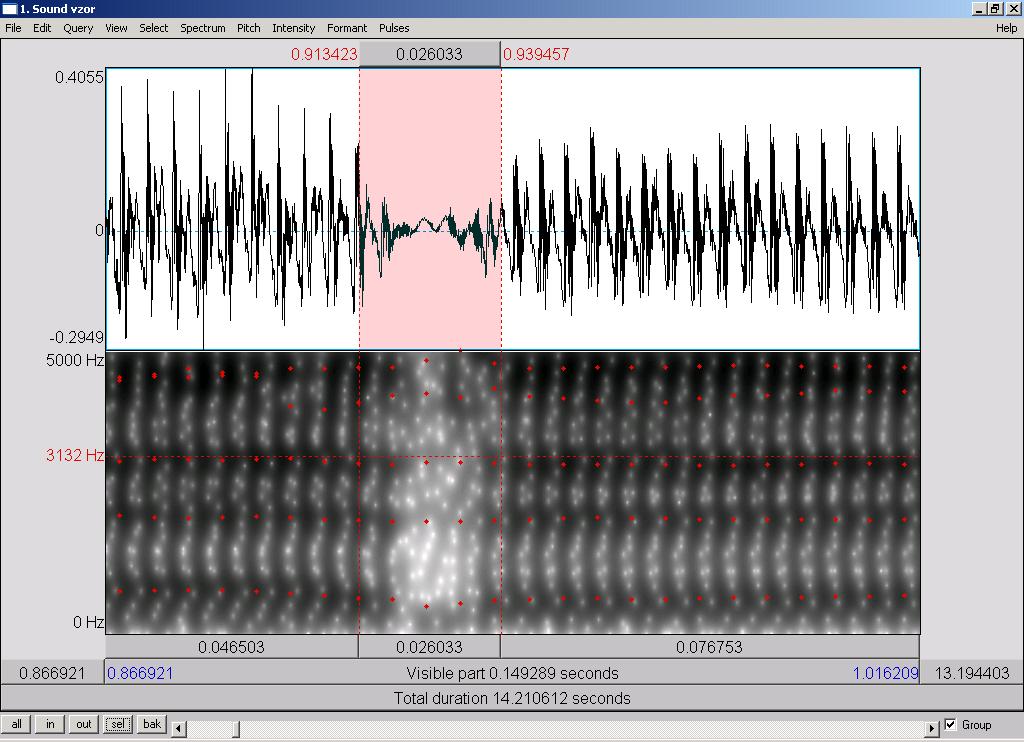Click the window start time 0.866921 in blue
The image size is (1024, 742).
(x=140, y=673)
